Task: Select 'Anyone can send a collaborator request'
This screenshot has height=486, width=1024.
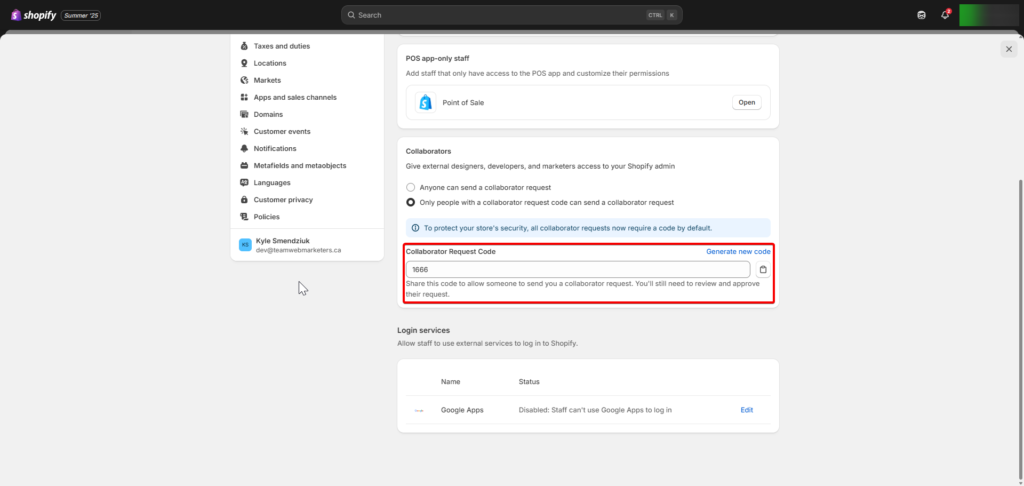Action: coord(411,187)
